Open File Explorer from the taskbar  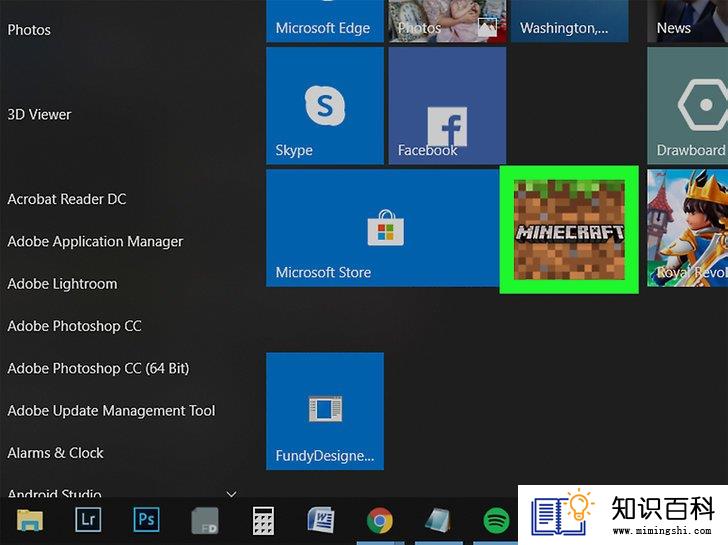pos(30,520)
